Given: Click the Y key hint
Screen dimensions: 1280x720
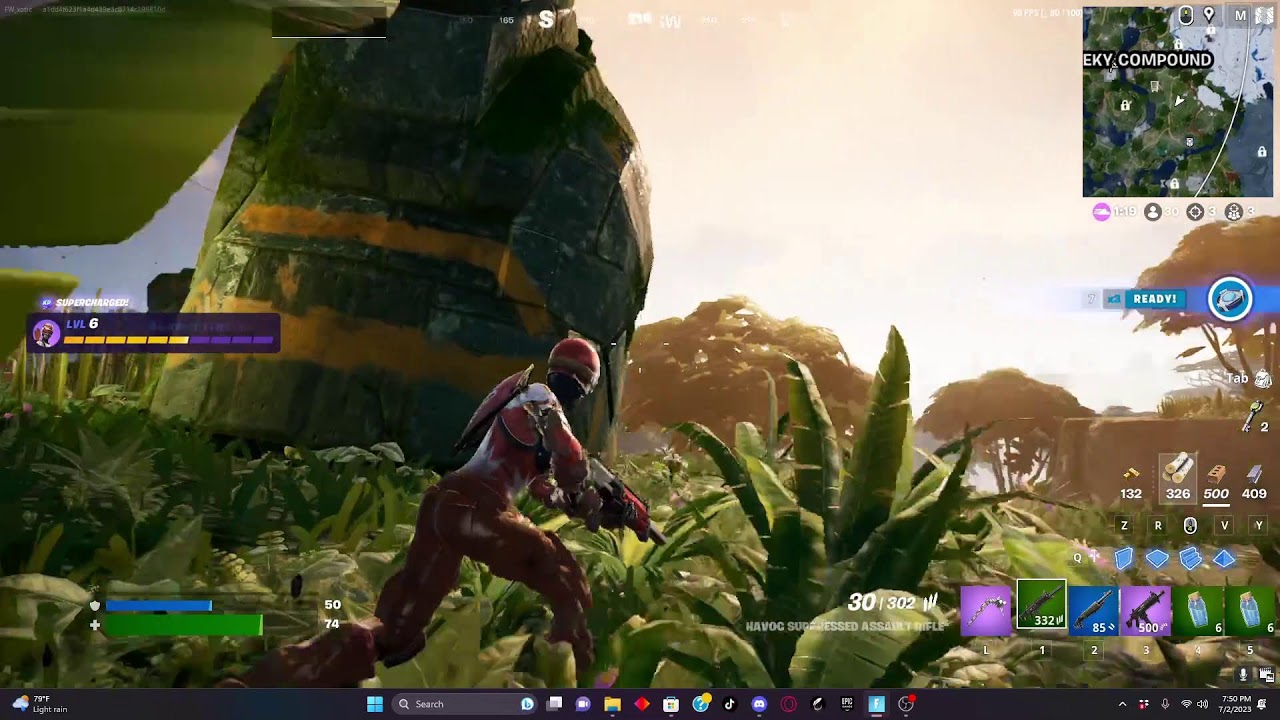Looking at the screenshot, I should 1258,525.
